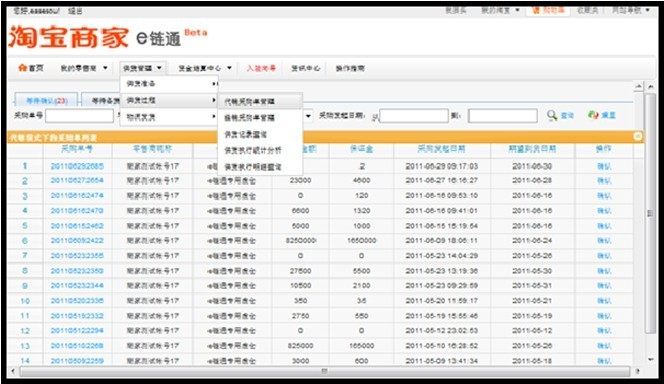Open the 资金结算中心 dropdown menu
This screenshot has height=384, width=664.
[205, 68]
